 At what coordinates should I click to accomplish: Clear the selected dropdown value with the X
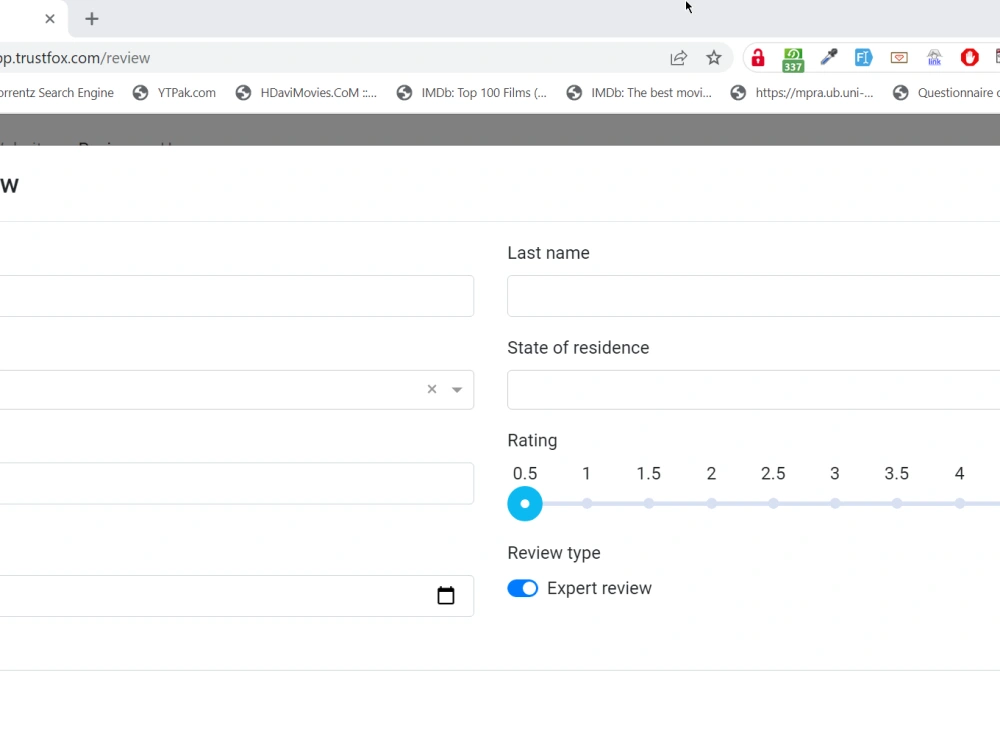coord(431,389)
